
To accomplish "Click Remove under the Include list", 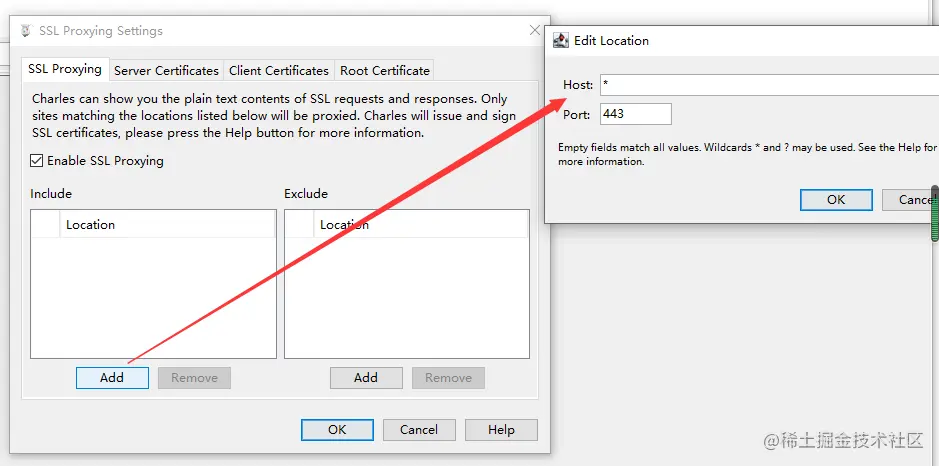I will tap(194, 378).
